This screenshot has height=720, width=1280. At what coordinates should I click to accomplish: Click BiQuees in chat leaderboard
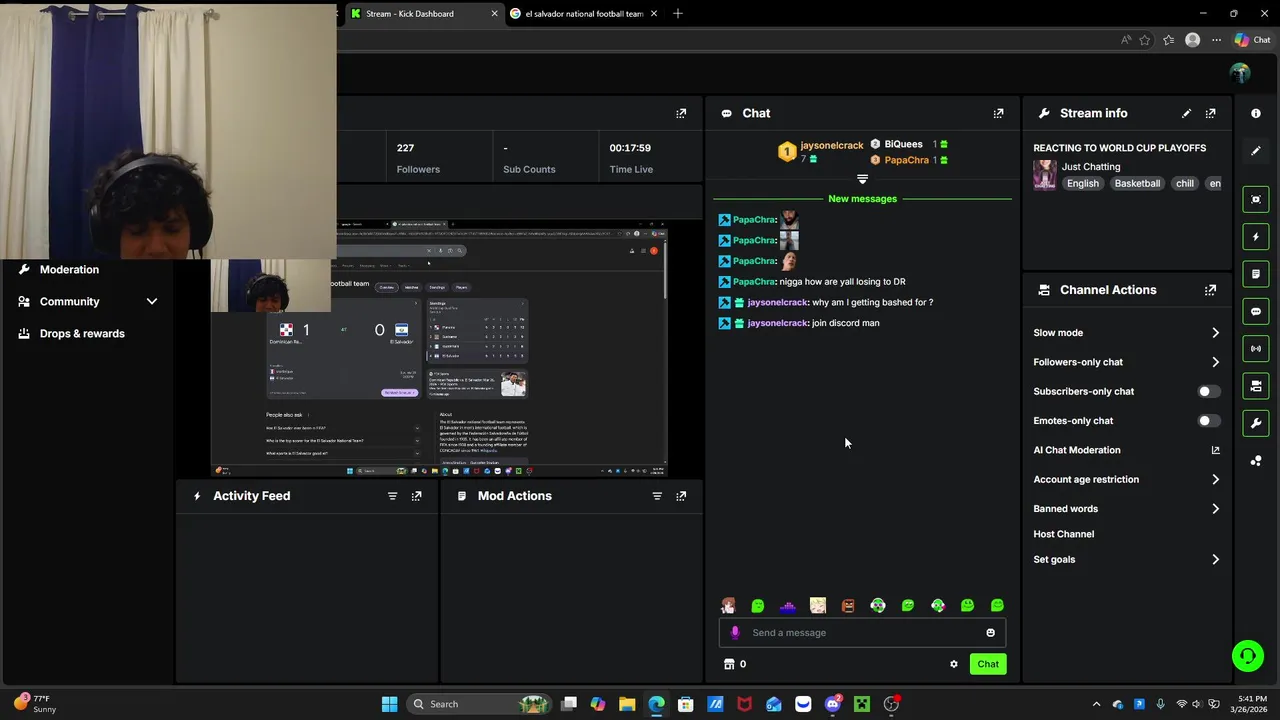(x=903, y=145)
